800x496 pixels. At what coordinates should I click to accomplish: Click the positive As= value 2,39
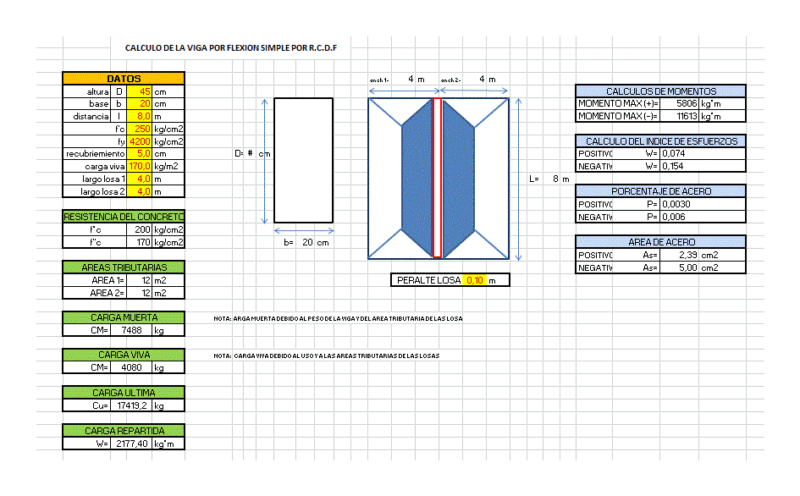(x=679, y=255)
